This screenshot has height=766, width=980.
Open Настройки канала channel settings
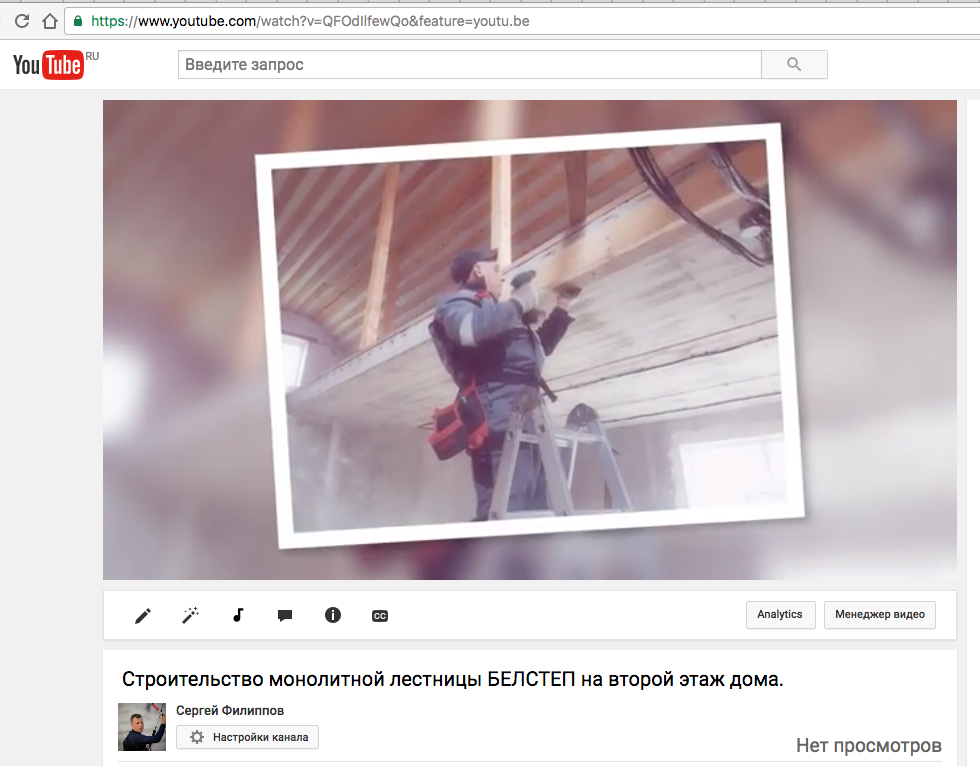[248, 737]
